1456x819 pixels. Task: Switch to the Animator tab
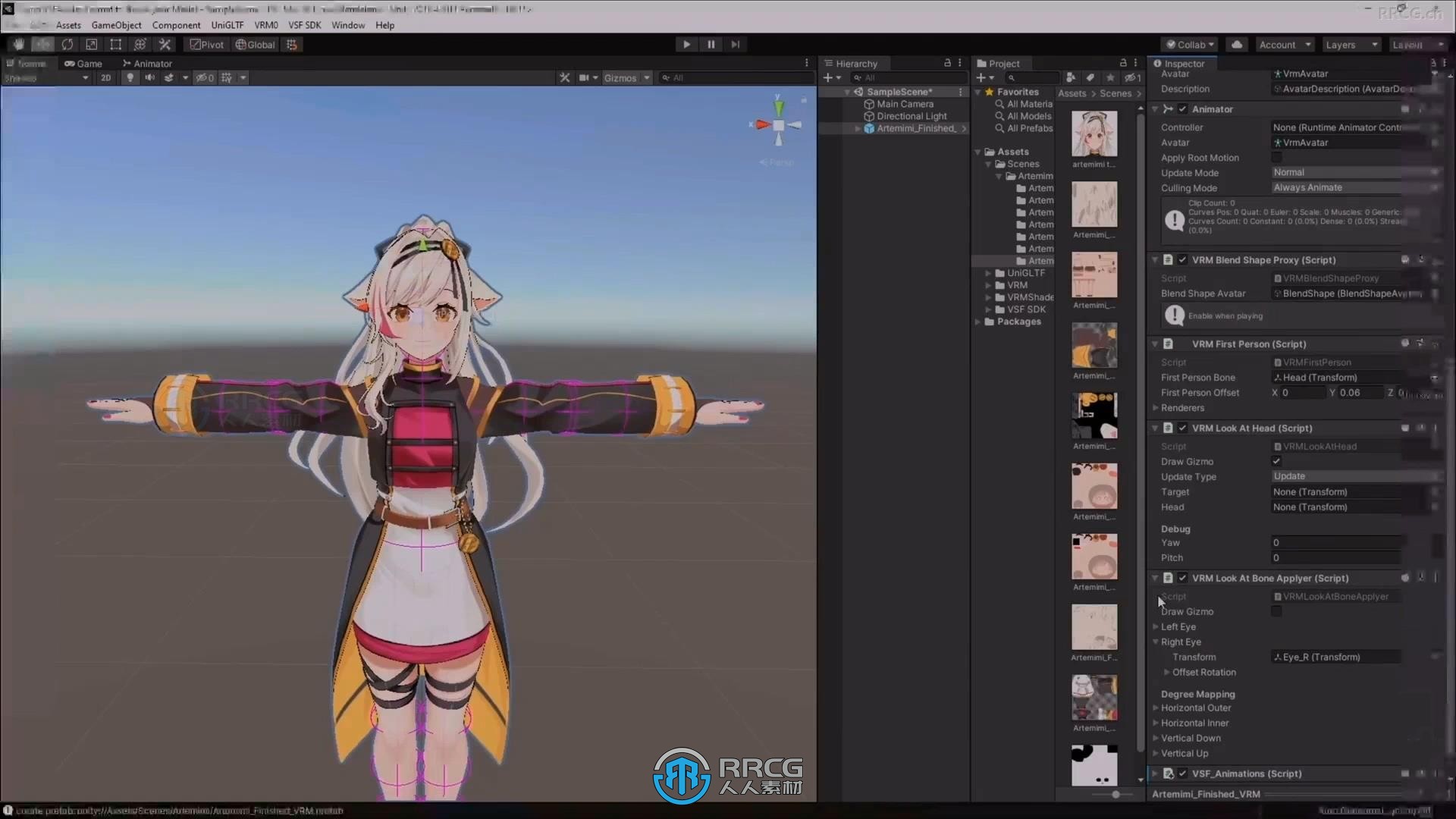coord(148,64)
